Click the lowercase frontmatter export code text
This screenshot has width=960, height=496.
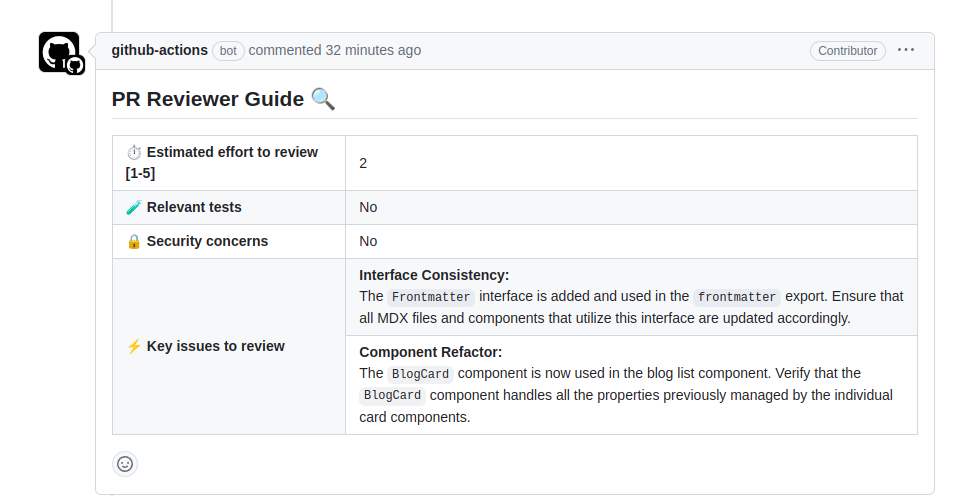point(737,297)
